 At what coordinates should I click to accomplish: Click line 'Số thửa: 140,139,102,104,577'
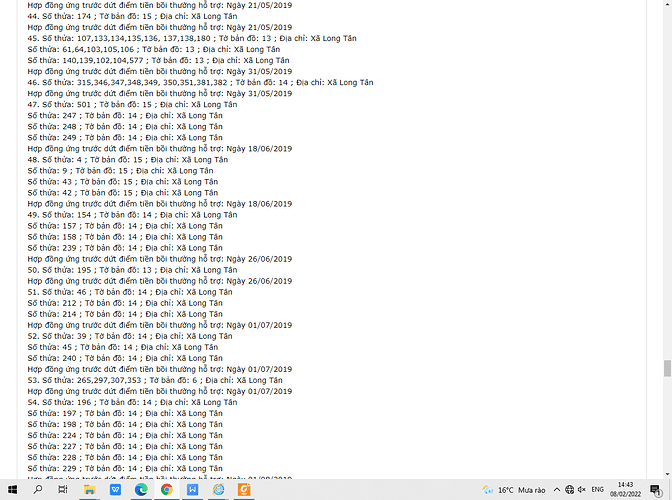159,60
